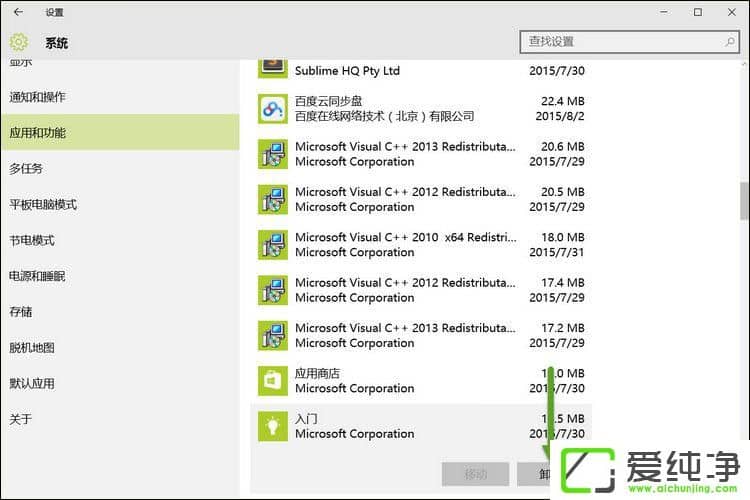
Task: Select Sublime HQ Pty Ltd entry text
Action: coord(347,71)
